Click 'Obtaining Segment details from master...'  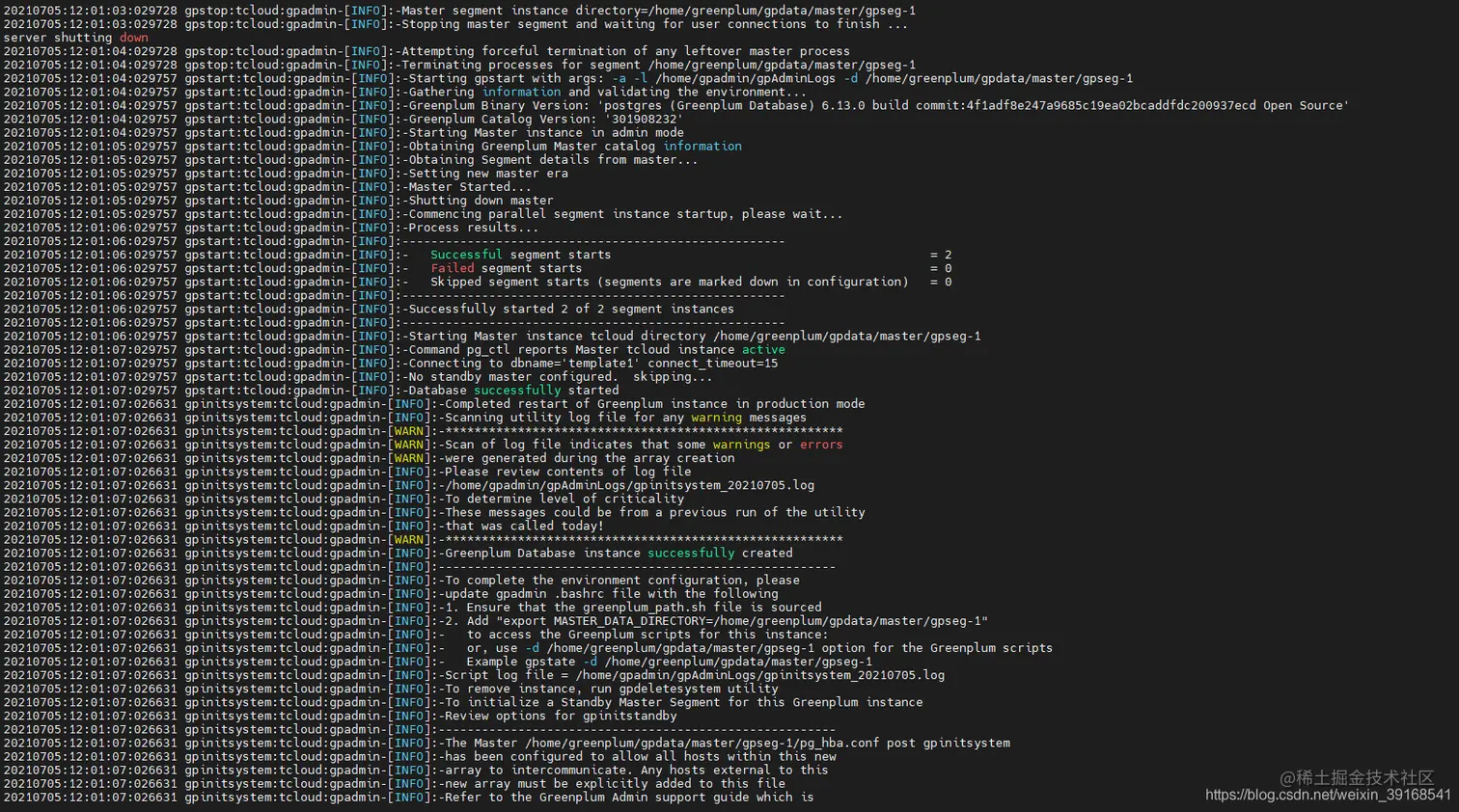pos(553,159)
